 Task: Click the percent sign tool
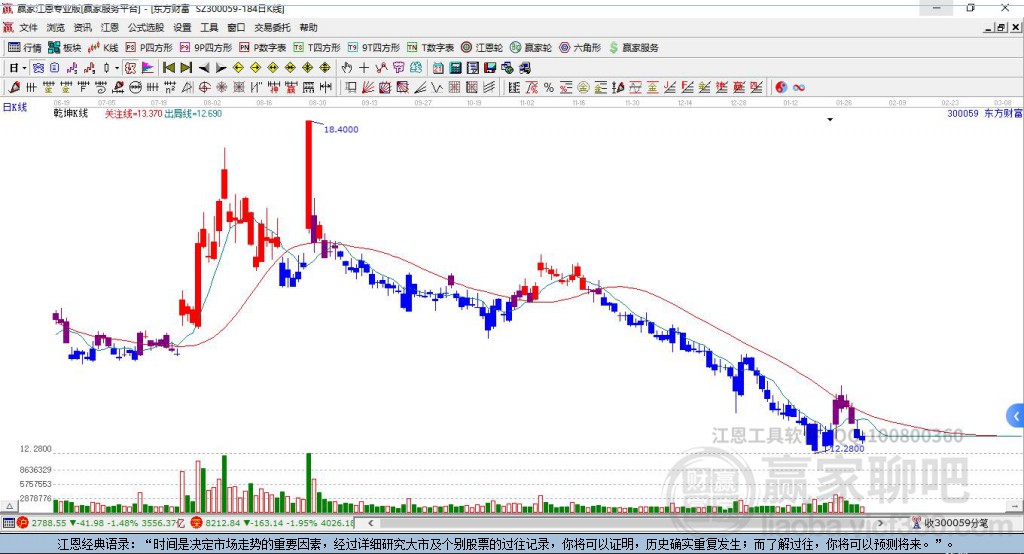coord(549,88)
